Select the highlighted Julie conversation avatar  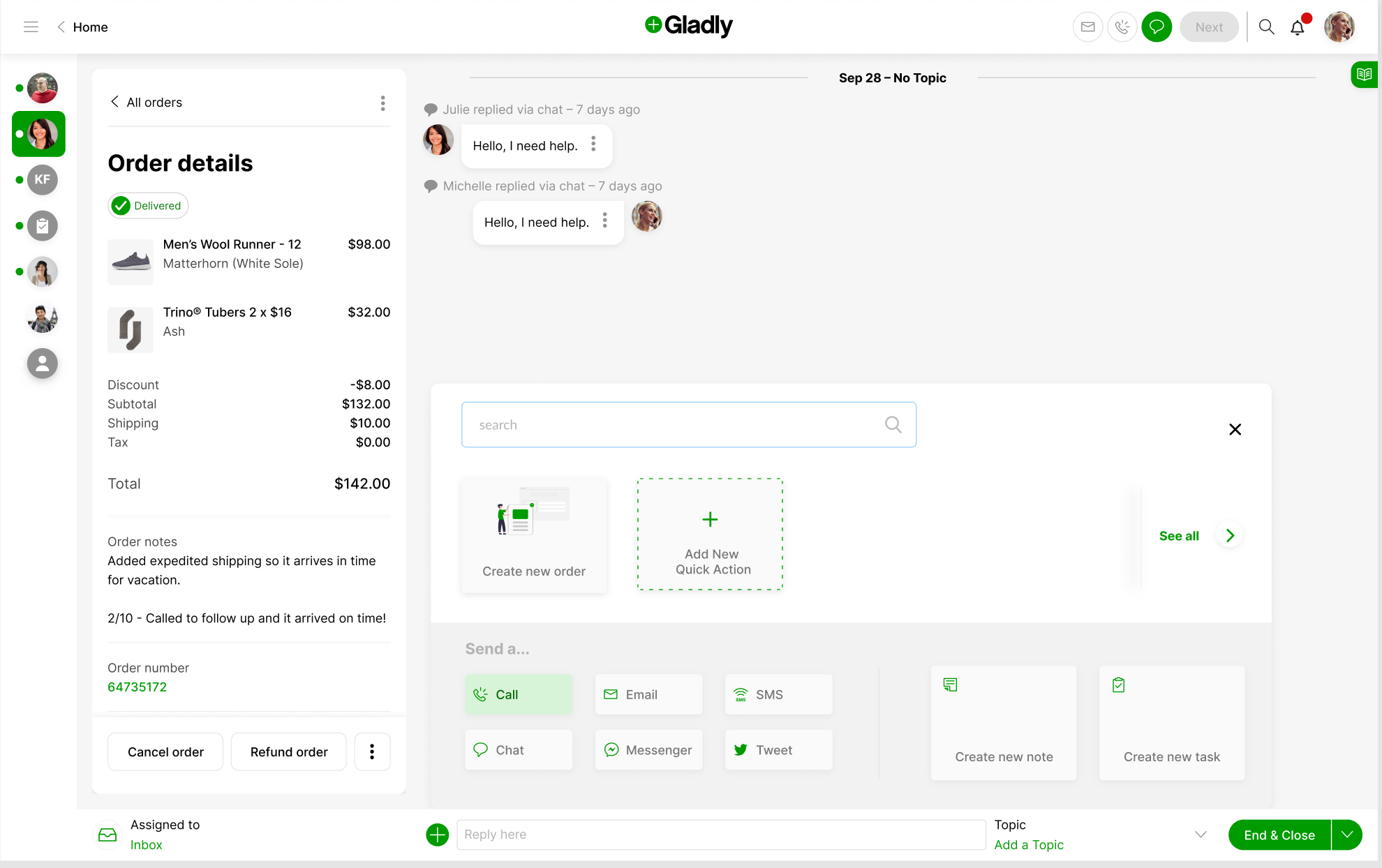click(42, 134)
